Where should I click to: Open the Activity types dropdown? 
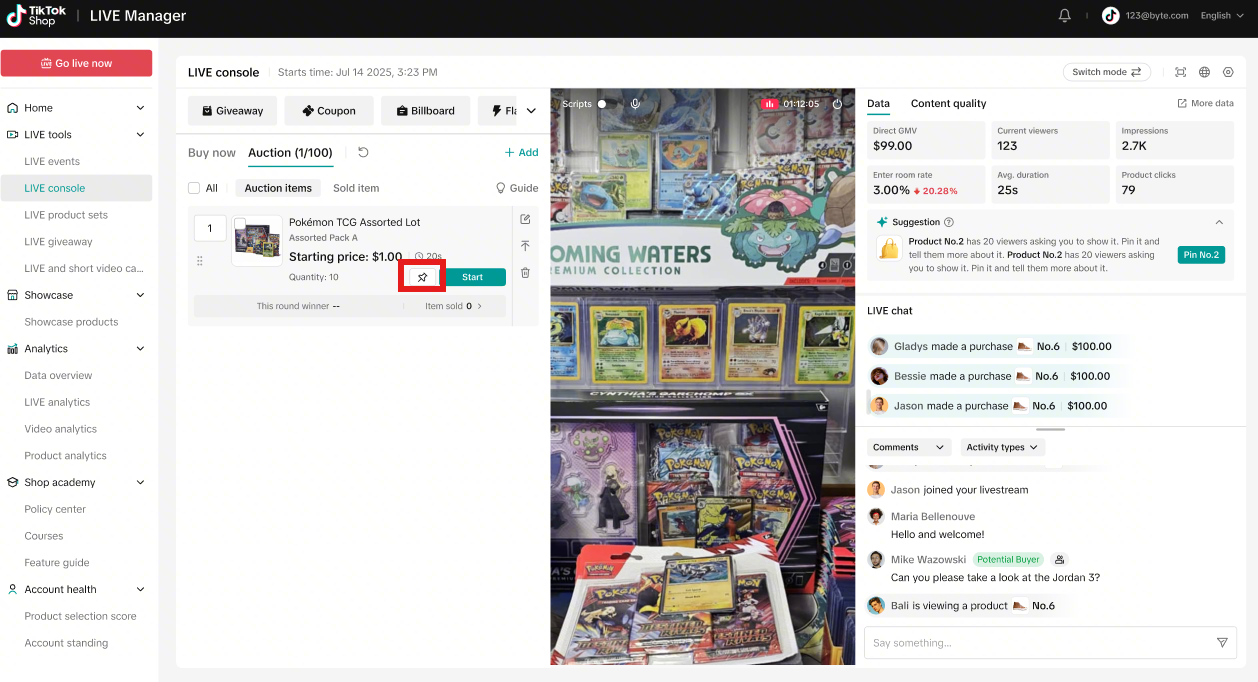(1003, 447)
